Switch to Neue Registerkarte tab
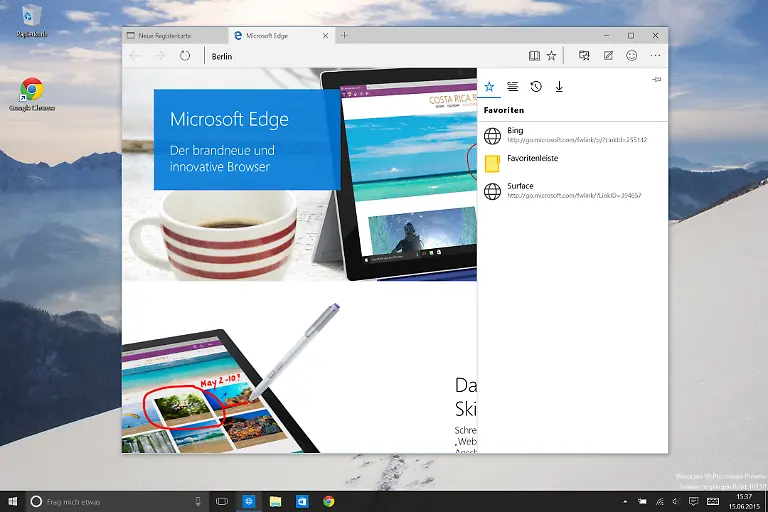Viewport: 768px width, 512px height. coord(170,35)
